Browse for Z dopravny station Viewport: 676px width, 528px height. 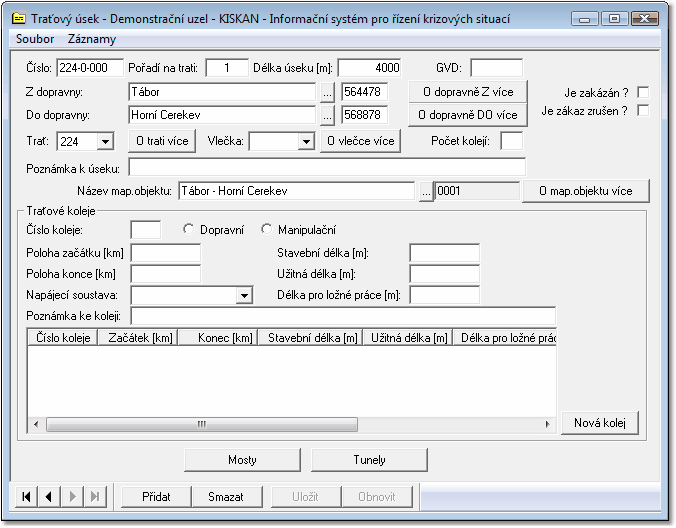point(327,92)
